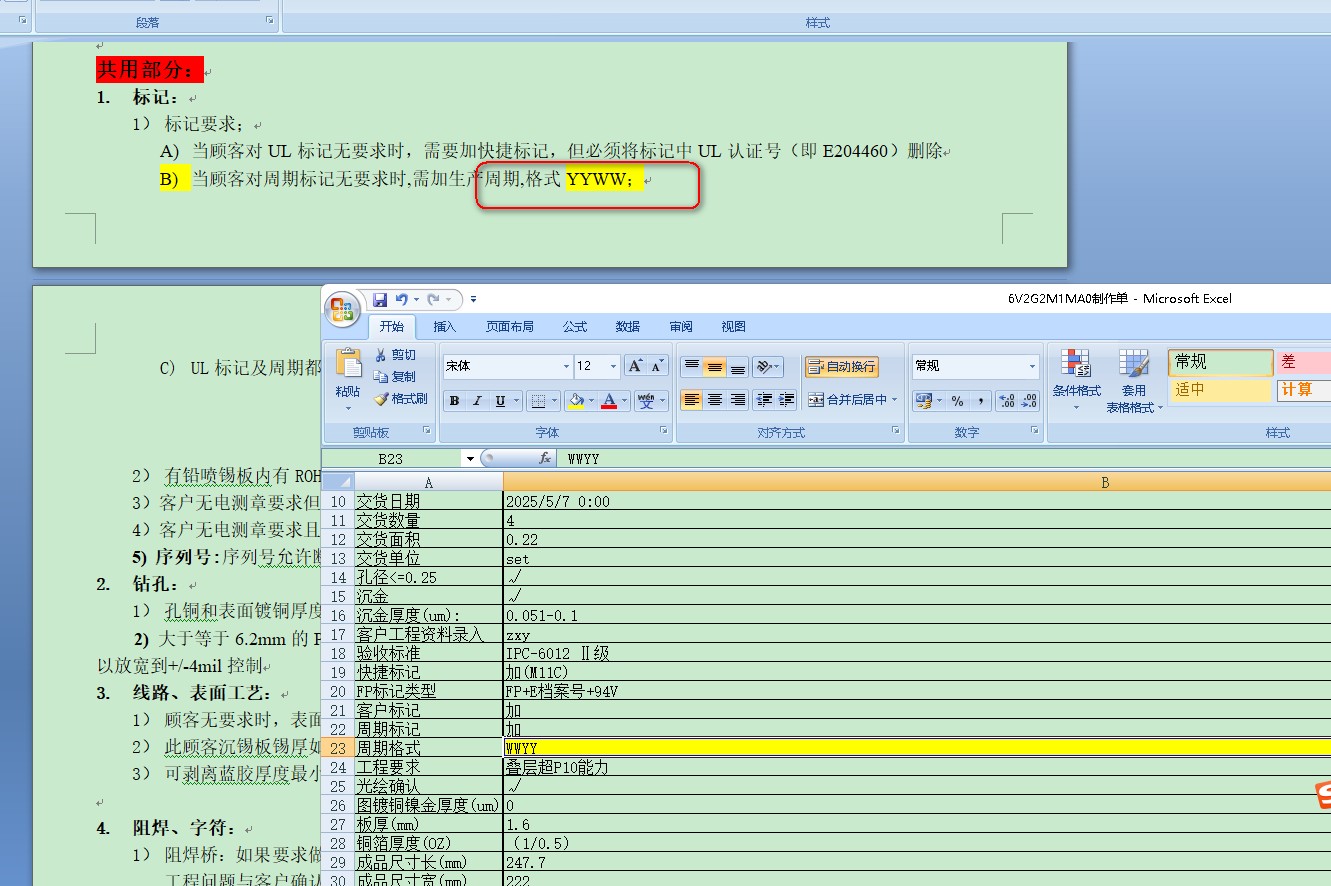Align text right in Excel

click(x=738, y=400)
